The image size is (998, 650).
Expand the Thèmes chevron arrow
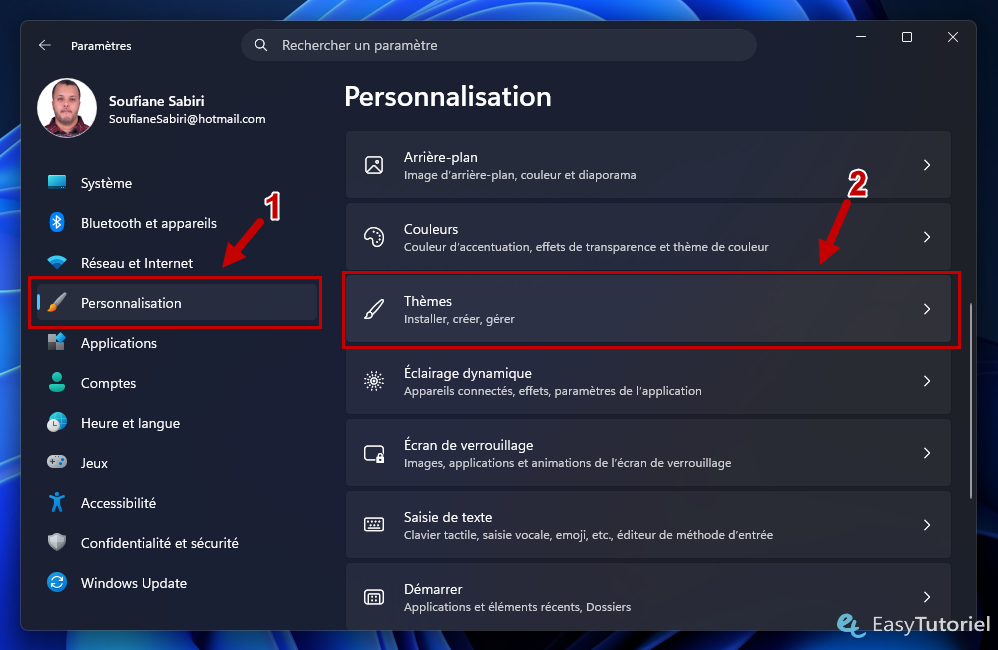pos(927,309)
